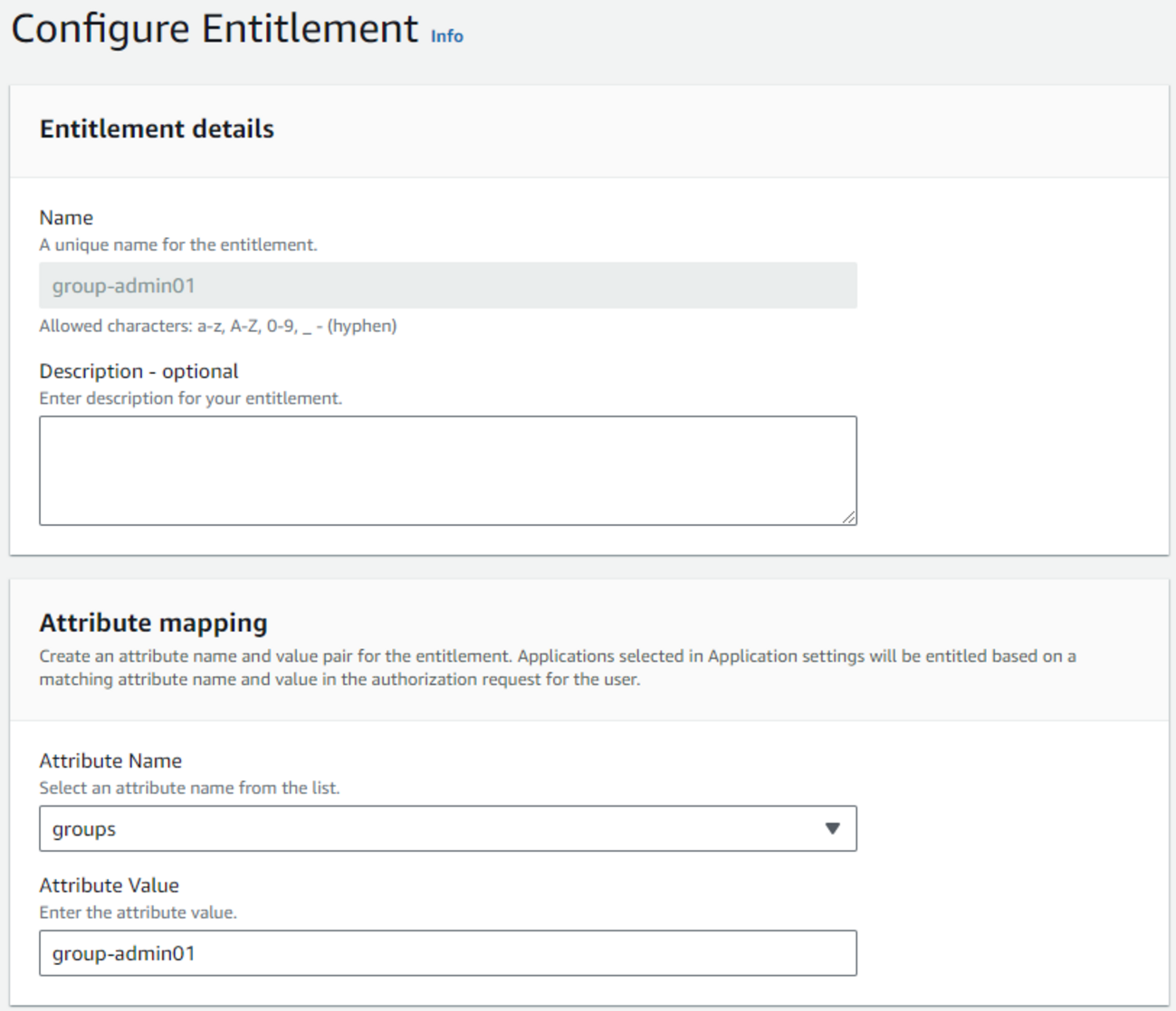Click the 'Enter the attribute value' hint
This screenshot has height=1011, width=1176.
click(138, 912)
